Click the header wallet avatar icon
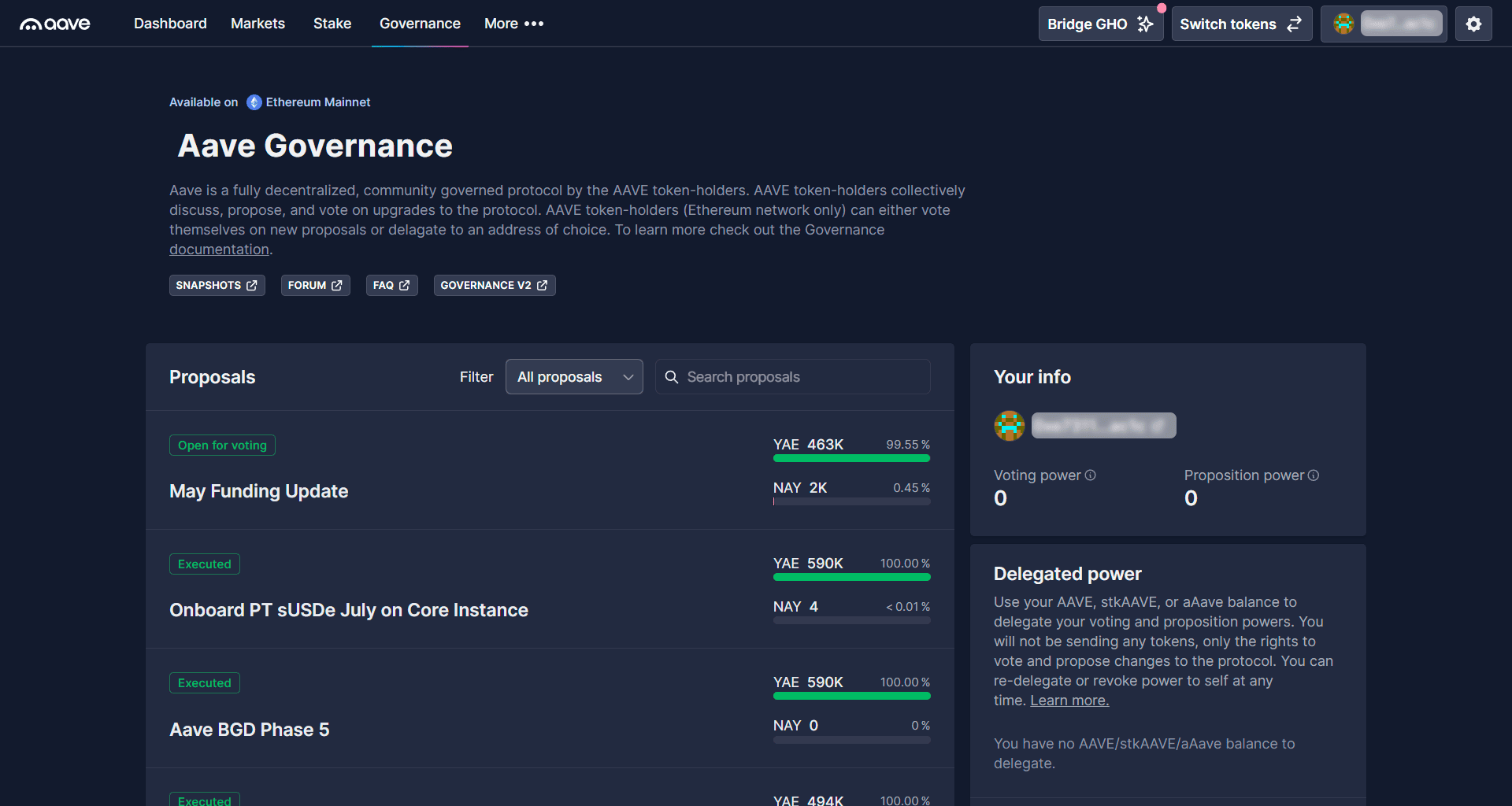Viewport: 1512px width, 806px height. pos(1343,24)
